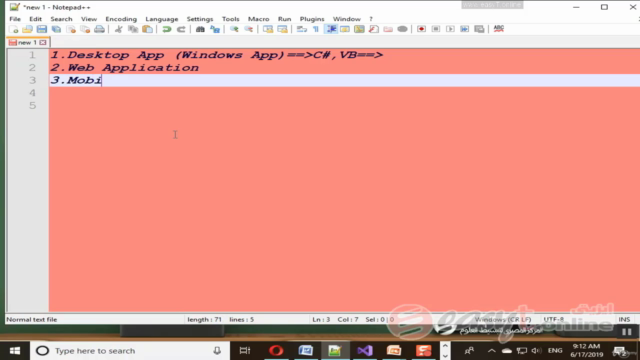
Task: Click the Redo toolbar icon
Action: (x=181, y=29)
